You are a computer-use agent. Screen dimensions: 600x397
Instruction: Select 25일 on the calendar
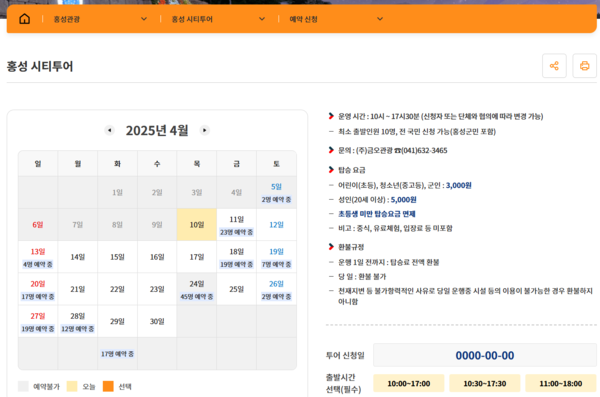[x=236, y=289]
